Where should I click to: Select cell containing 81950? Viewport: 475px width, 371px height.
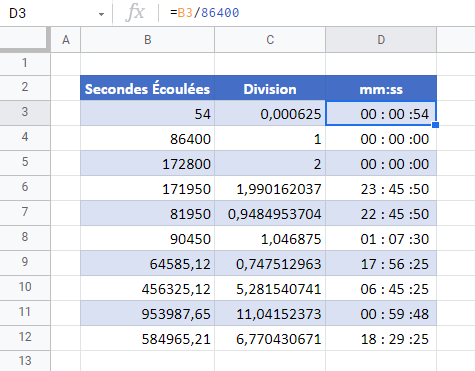click(147, 213)
